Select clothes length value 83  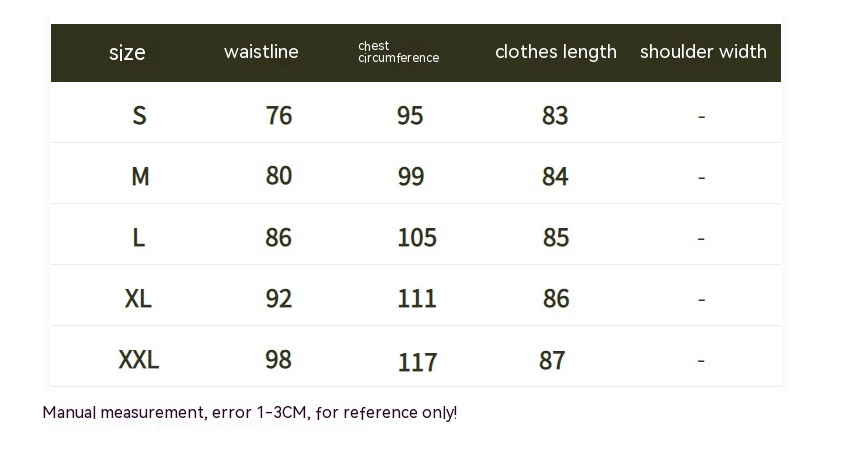[555, 116]
